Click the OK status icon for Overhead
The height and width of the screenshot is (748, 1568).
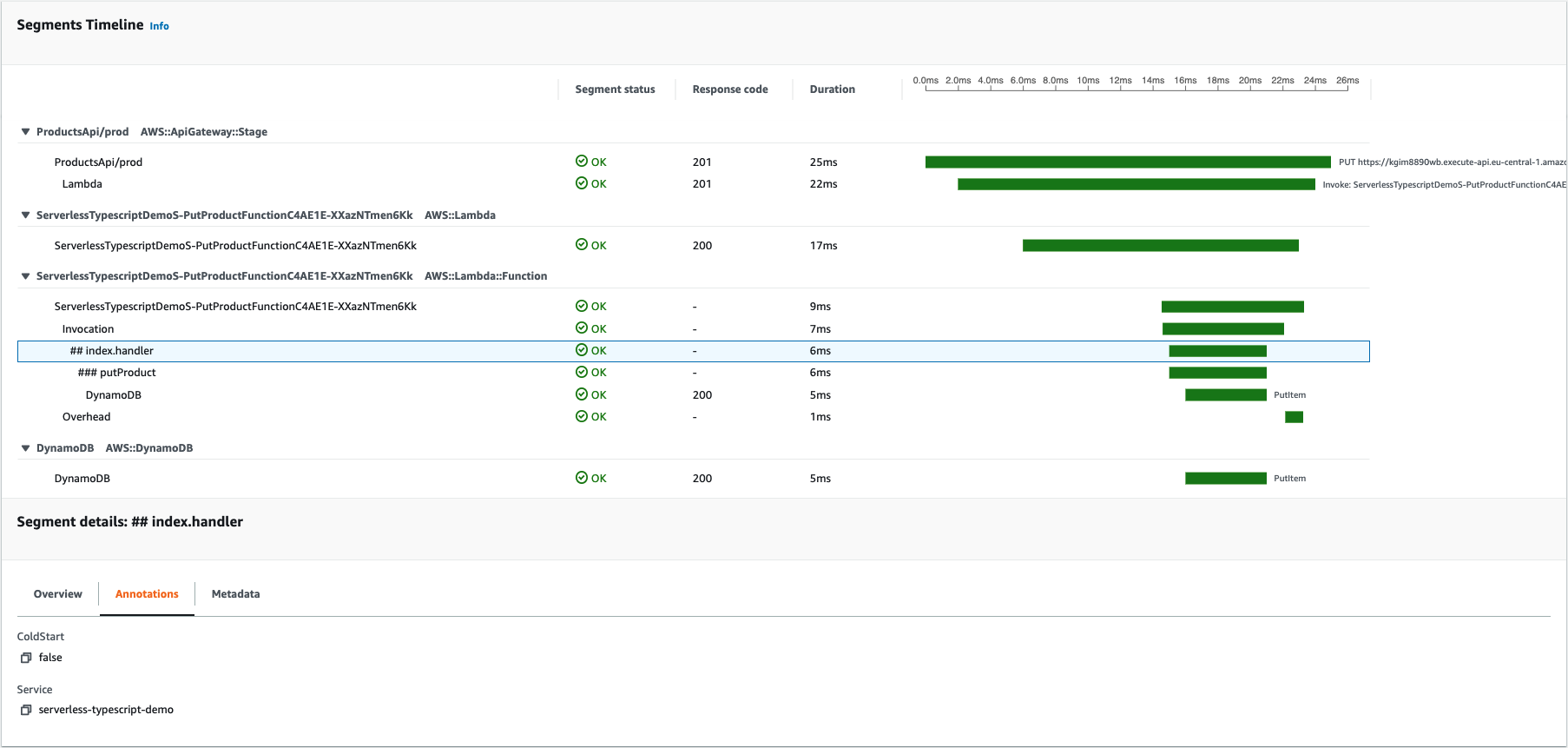[x=582, y=416]
